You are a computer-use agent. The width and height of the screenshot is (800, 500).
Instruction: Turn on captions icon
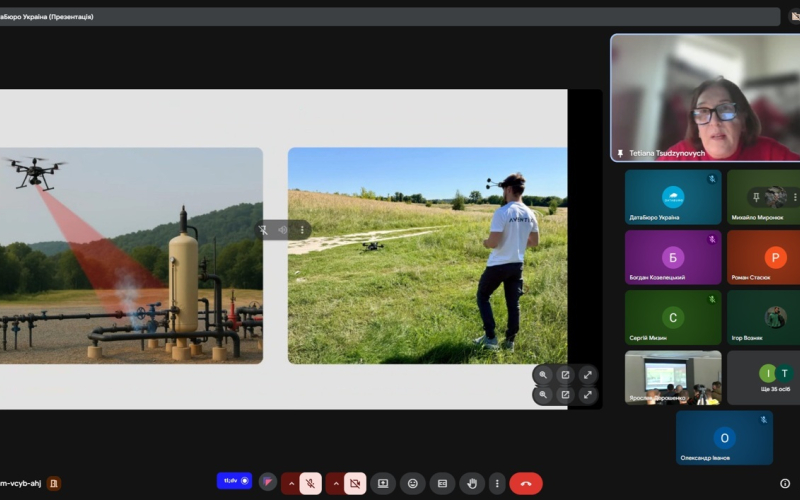[442, 484]
